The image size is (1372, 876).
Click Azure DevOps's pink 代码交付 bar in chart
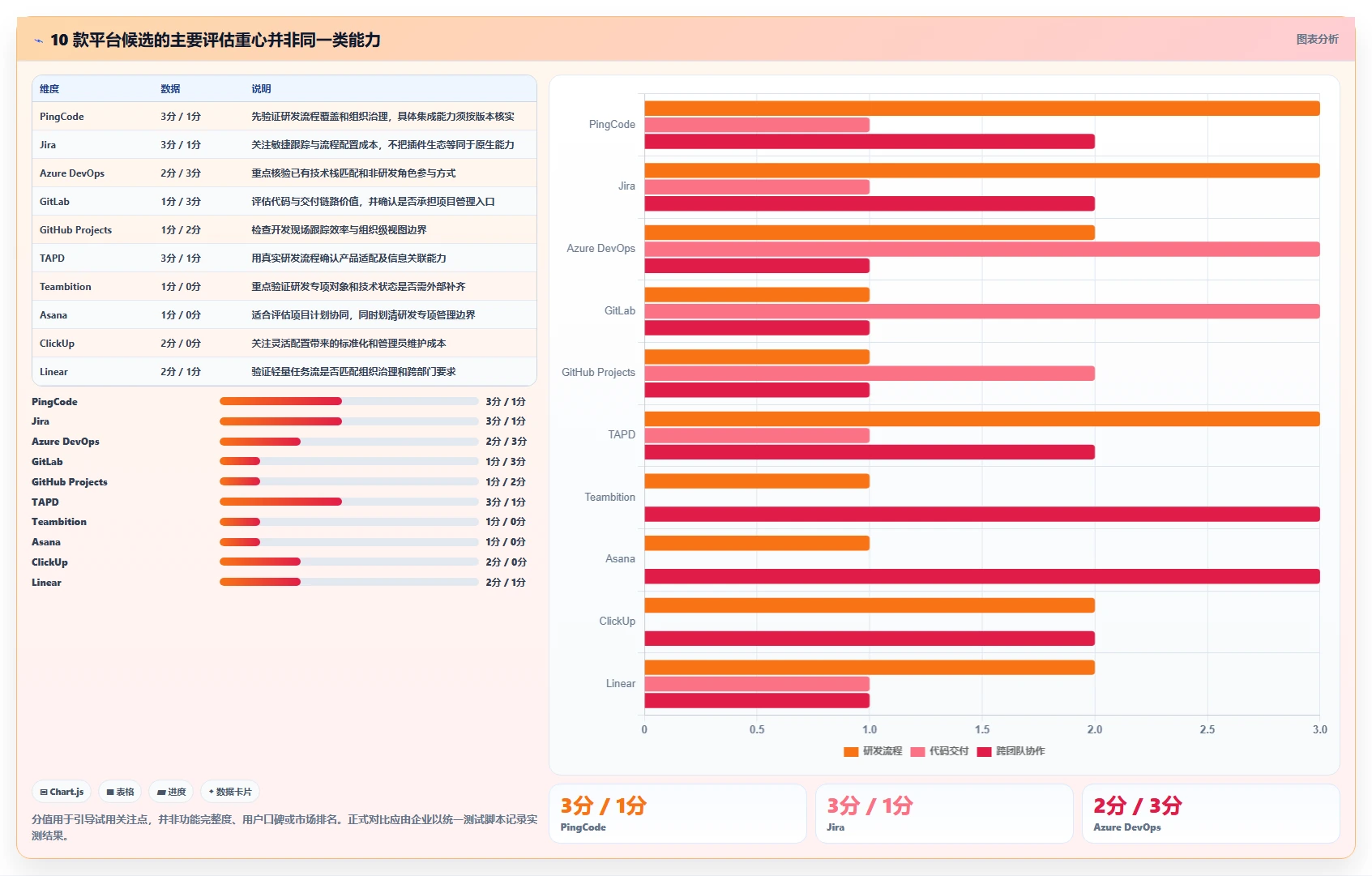(x=982, y=250)
